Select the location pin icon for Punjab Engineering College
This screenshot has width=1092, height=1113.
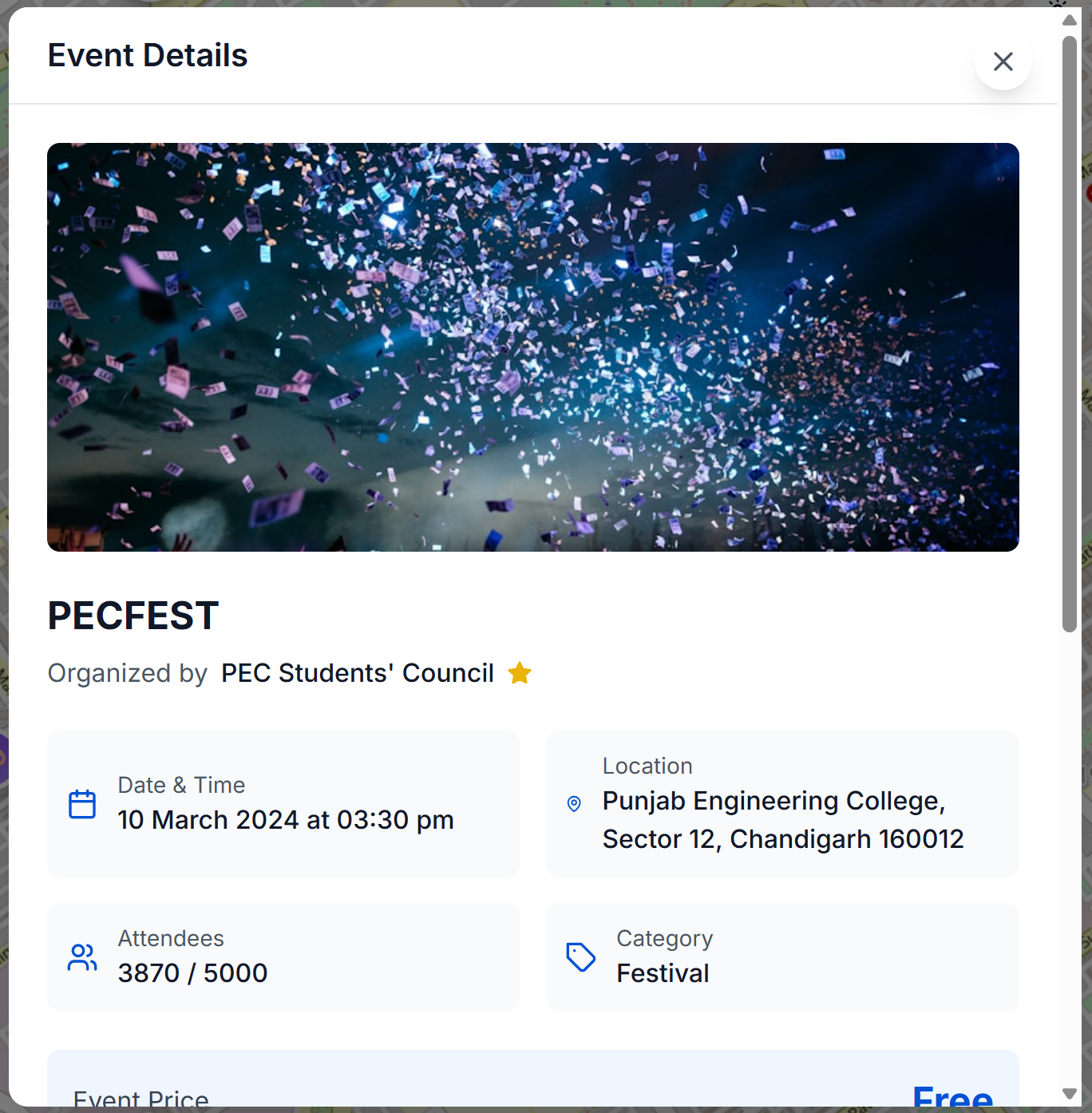pos(573,805)
